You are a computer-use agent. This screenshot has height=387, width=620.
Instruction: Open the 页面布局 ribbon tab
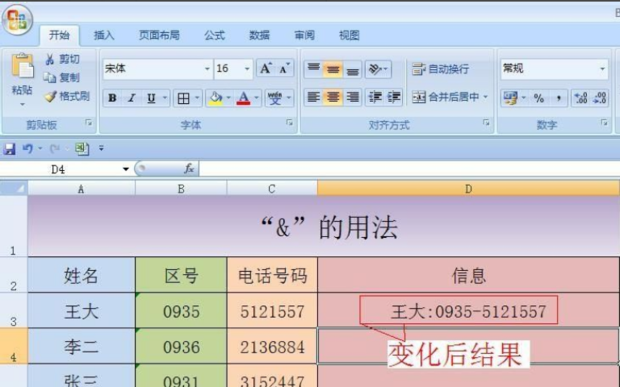[159, 36]
